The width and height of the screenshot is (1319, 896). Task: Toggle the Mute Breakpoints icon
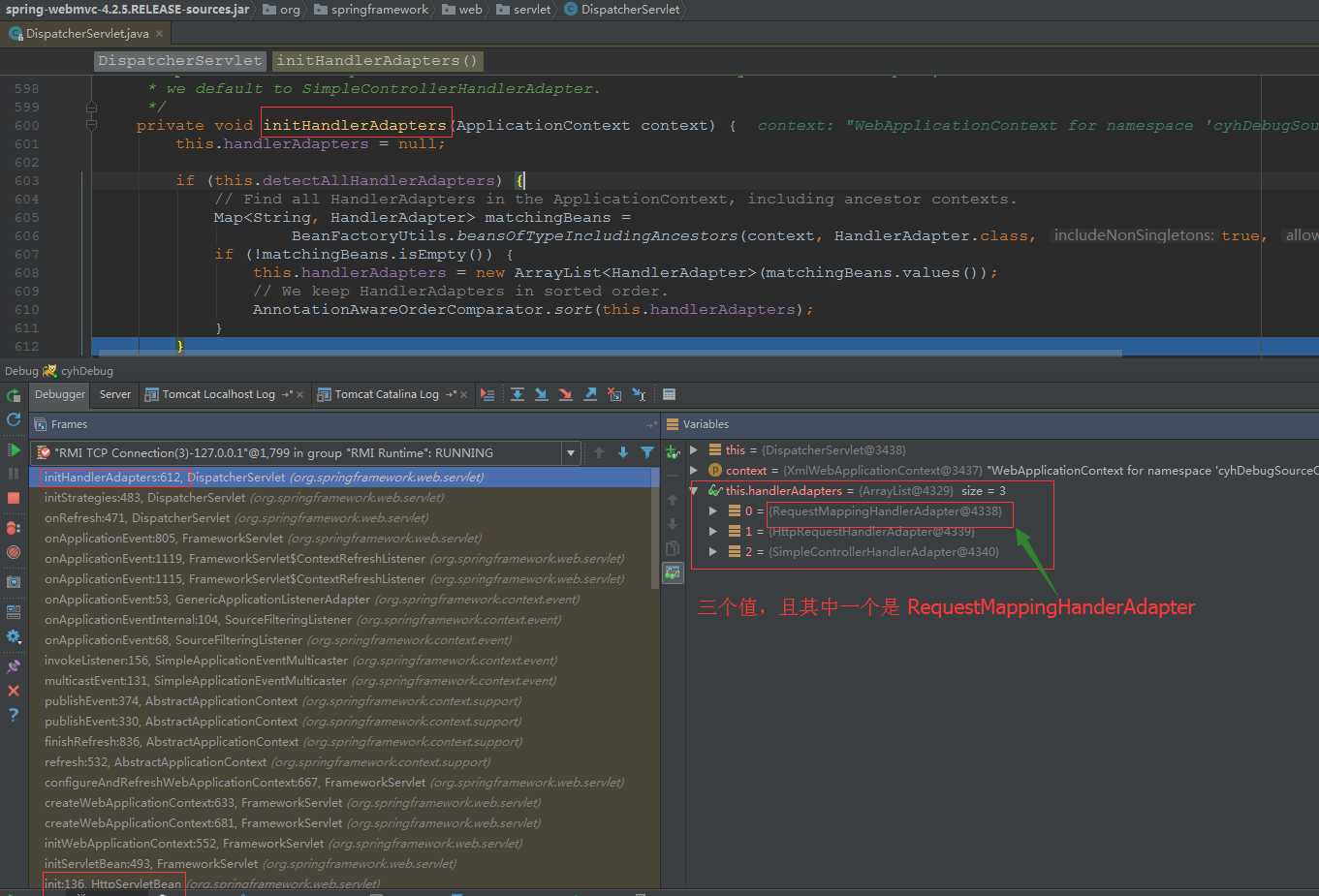click(14, 552)
